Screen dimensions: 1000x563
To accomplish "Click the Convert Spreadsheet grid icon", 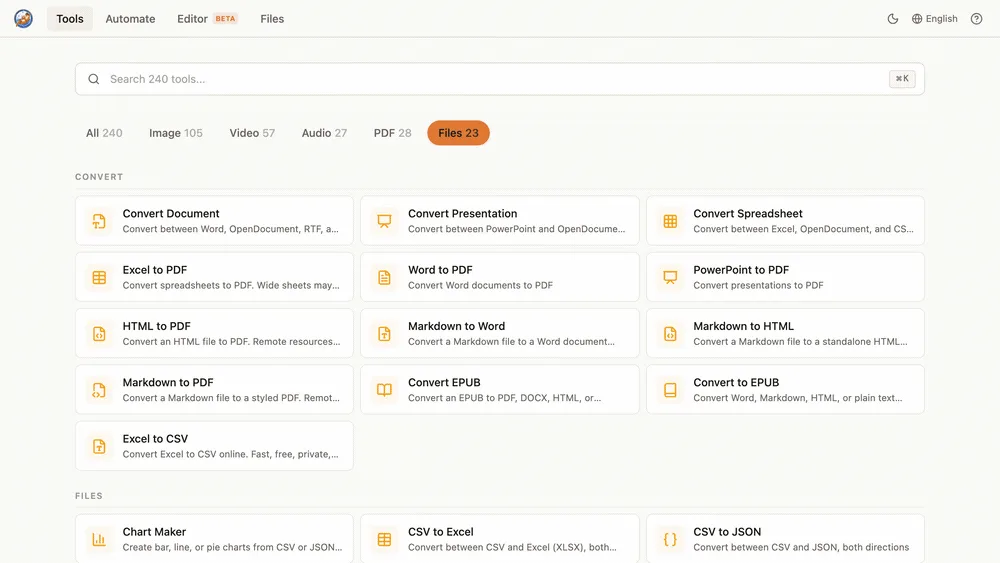I will [670, 221].
